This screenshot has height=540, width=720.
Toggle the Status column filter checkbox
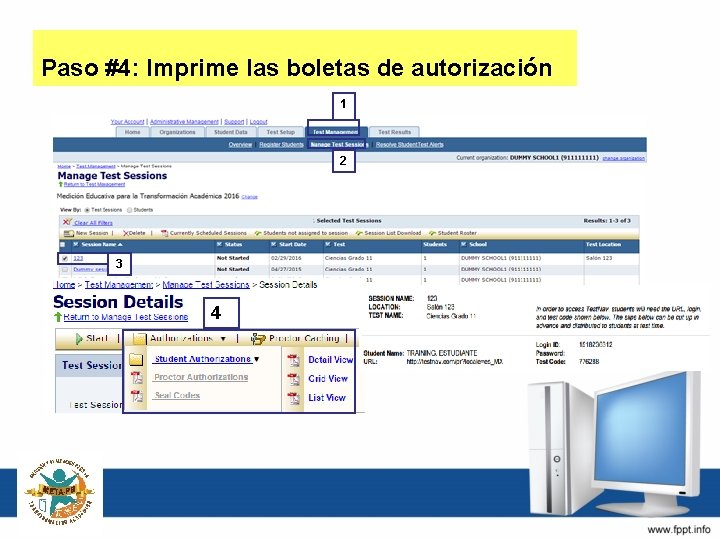[x=219, y=245]
